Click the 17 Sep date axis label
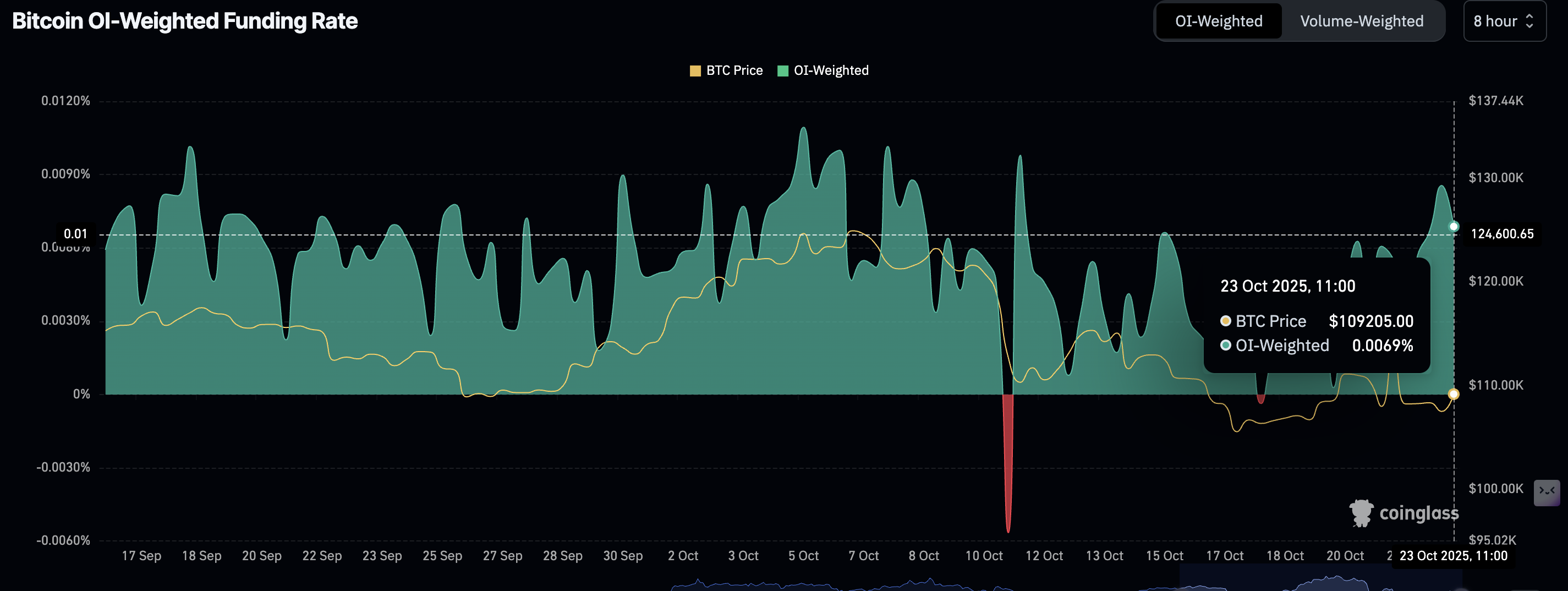1568x591 pixels. coord(141,556)
